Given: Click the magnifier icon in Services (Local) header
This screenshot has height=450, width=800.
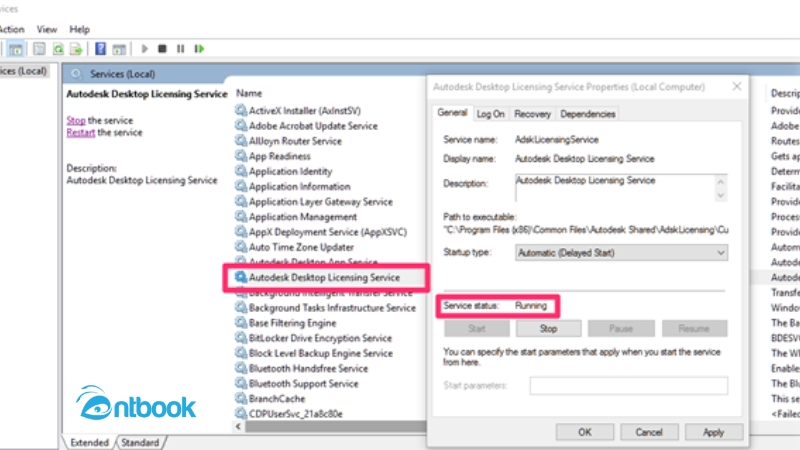Looking at the screenshot, I should [x=76, y=74].
